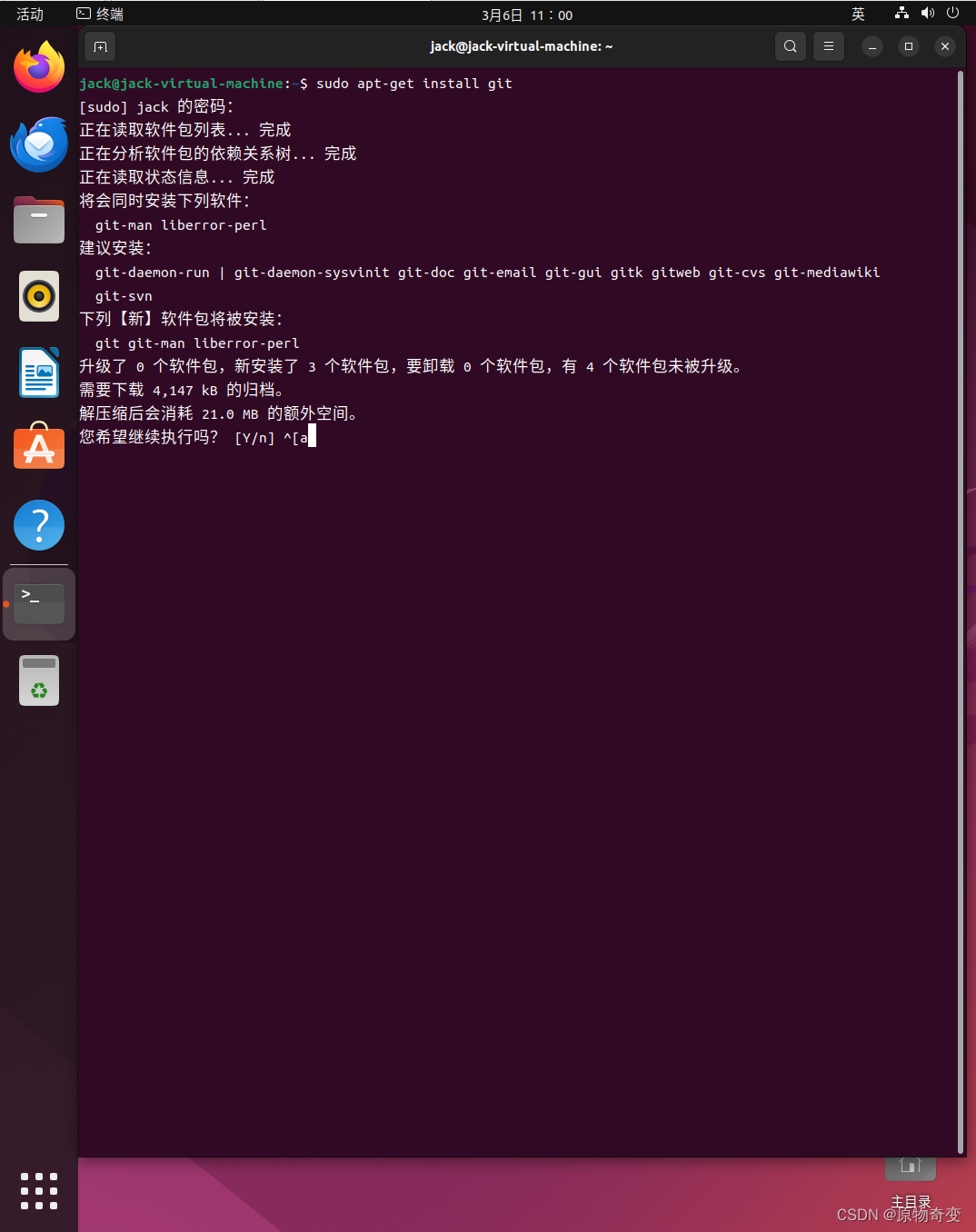Open the network status icon
Screen dimensions: 976x1232
[901, 13]
